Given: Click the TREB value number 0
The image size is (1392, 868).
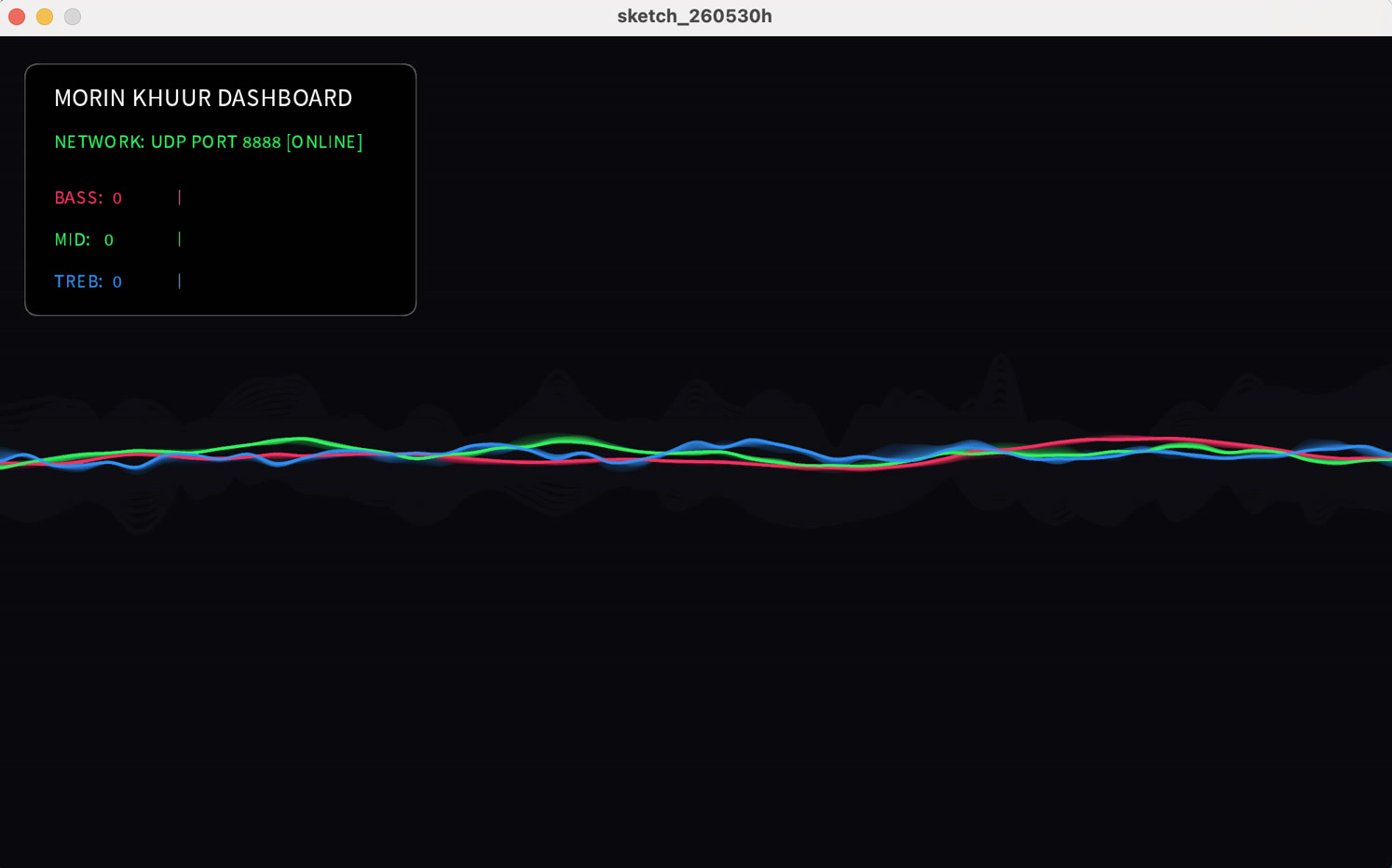Looking at the screenshot, I should 117,282.
